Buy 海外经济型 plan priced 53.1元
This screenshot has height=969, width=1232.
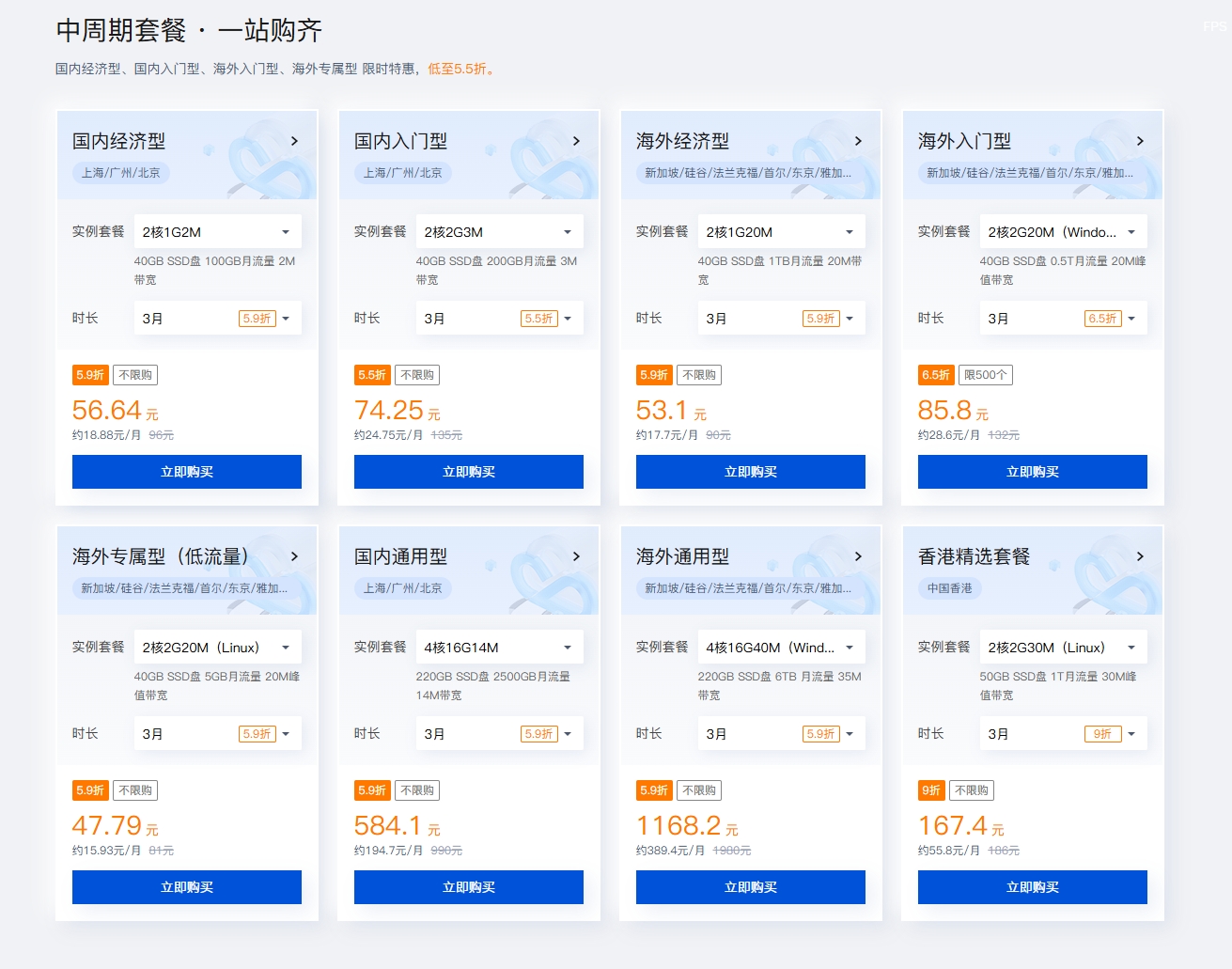751,472
